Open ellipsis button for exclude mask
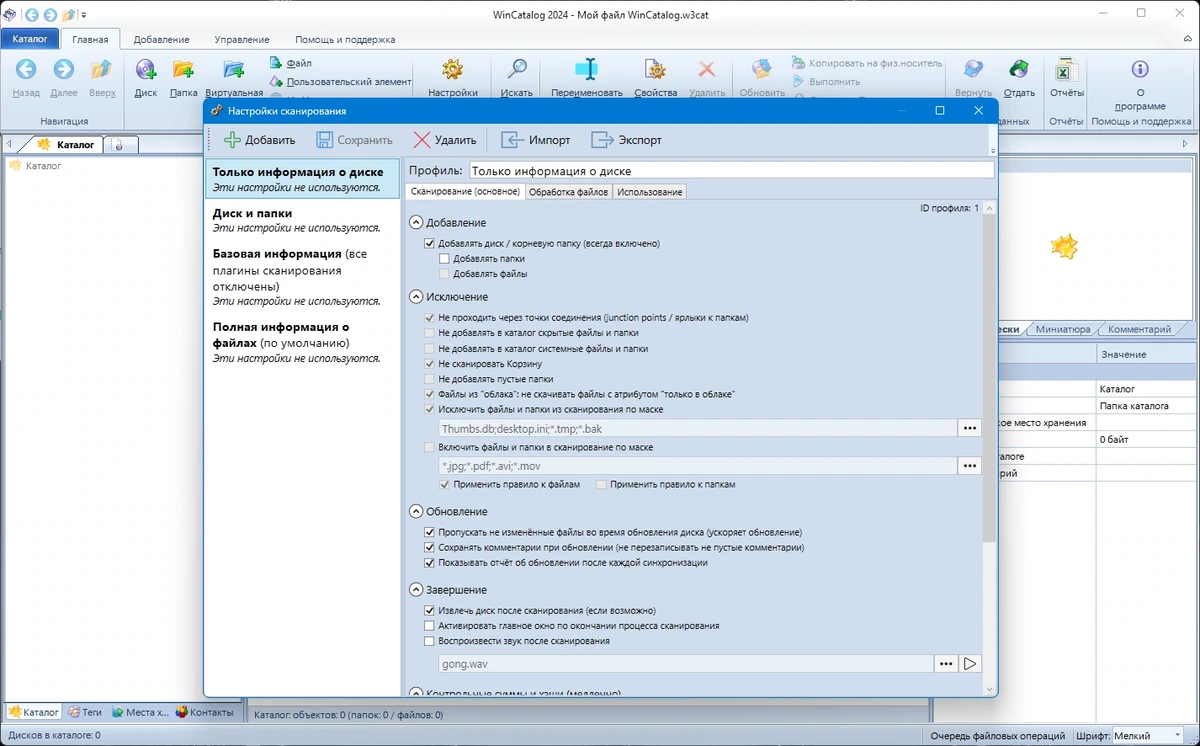This screenshot has width=1200, height=746. click(x=969, y=428)
